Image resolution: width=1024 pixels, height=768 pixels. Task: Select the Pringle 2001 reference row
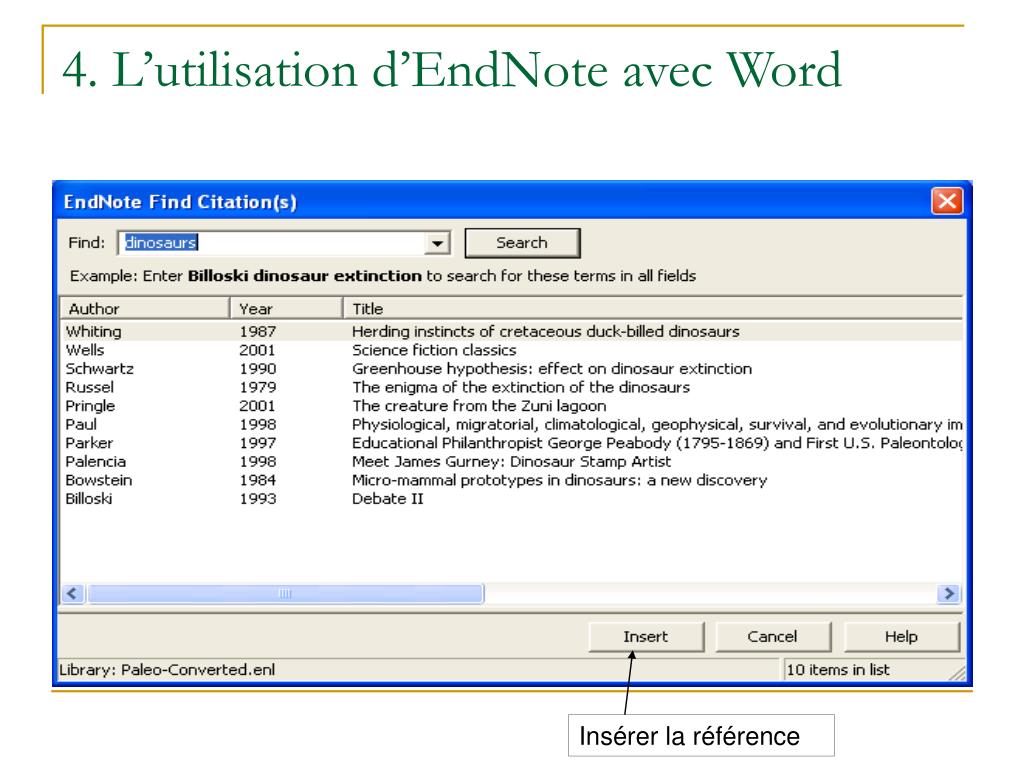tap(512, 406)
